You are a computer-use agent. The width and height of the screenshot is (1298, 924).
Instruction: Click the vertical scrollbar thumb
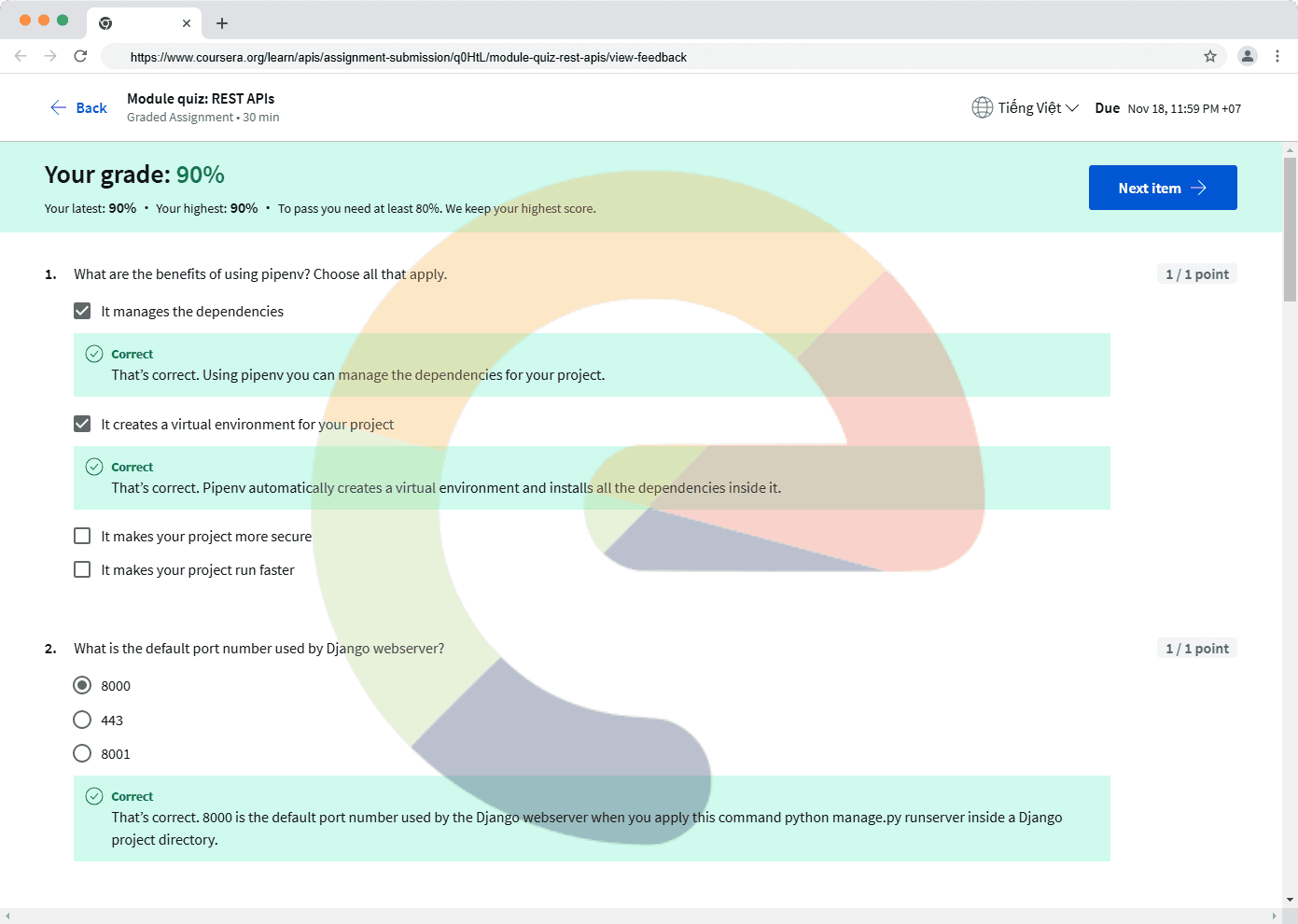[1291, 230]
